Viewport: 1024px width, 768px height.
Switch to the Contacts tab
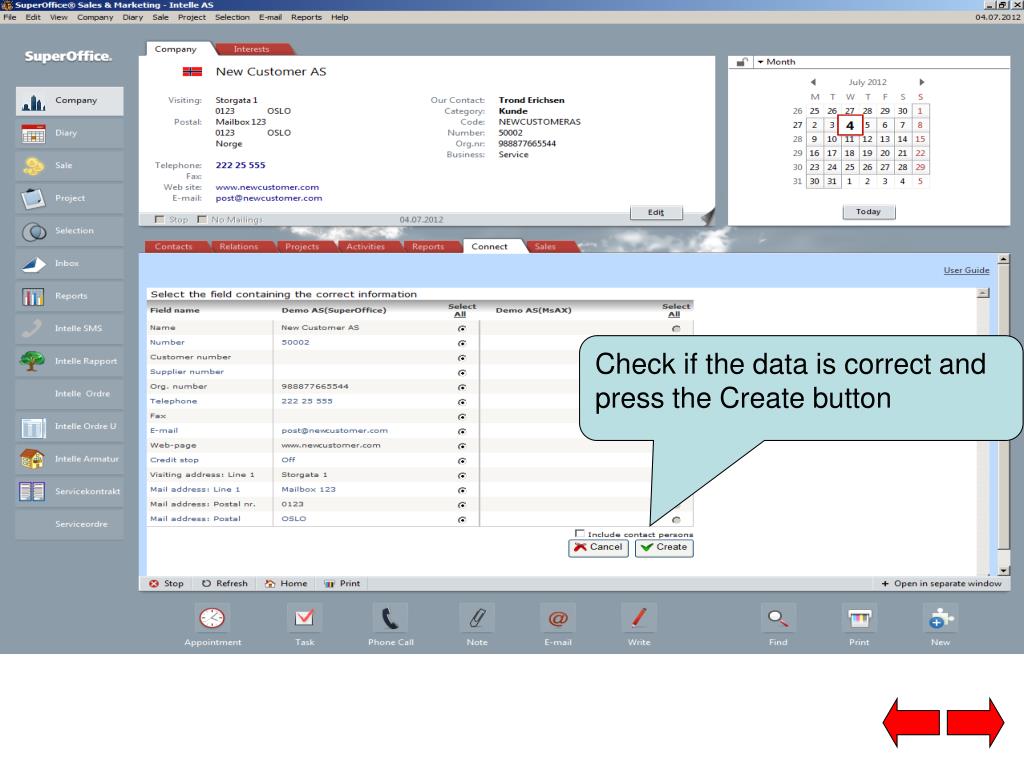(174, 247)
